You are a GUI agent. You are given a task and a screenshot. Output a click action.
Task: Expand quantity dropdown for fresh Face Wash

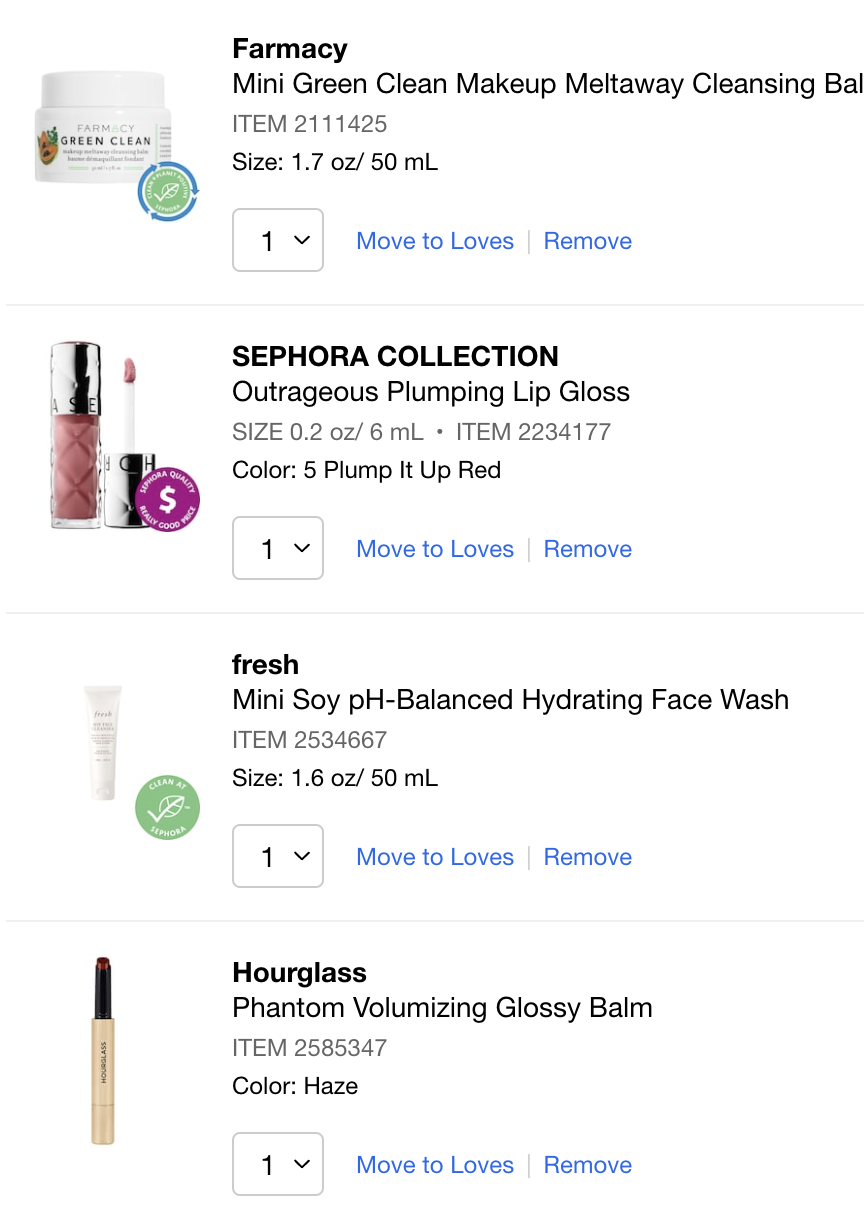[x=278, y=856]
